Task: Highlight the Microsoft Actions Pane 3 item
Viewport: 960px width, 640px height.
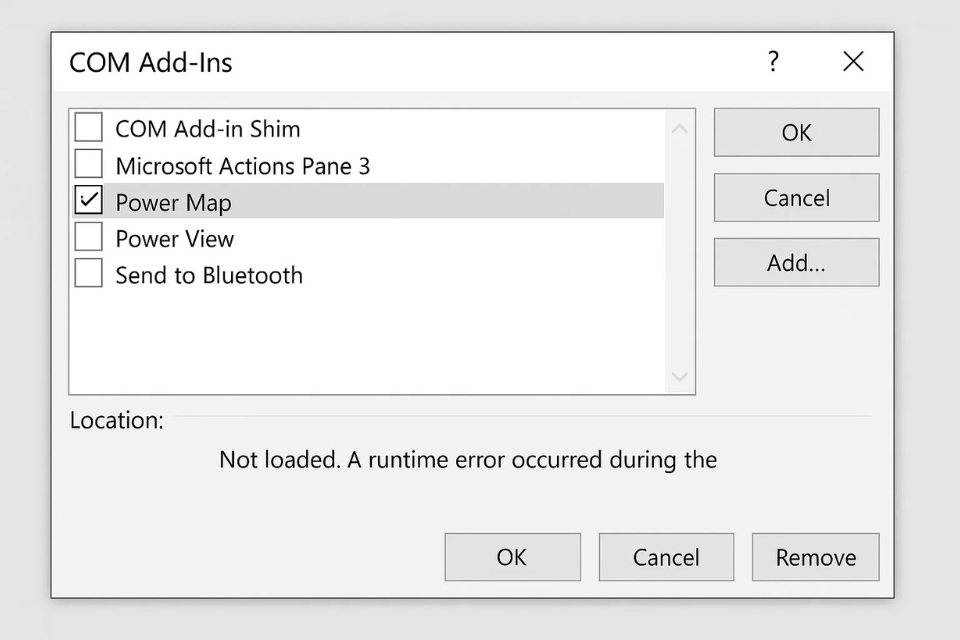Action: tap(243, 166)
